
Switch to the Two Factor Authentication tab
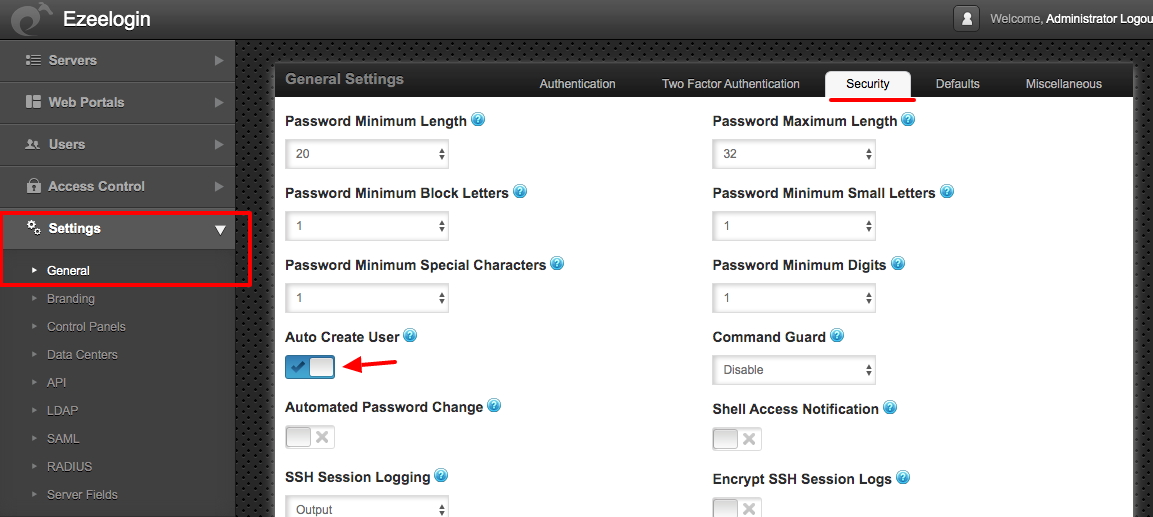(730, 84)
